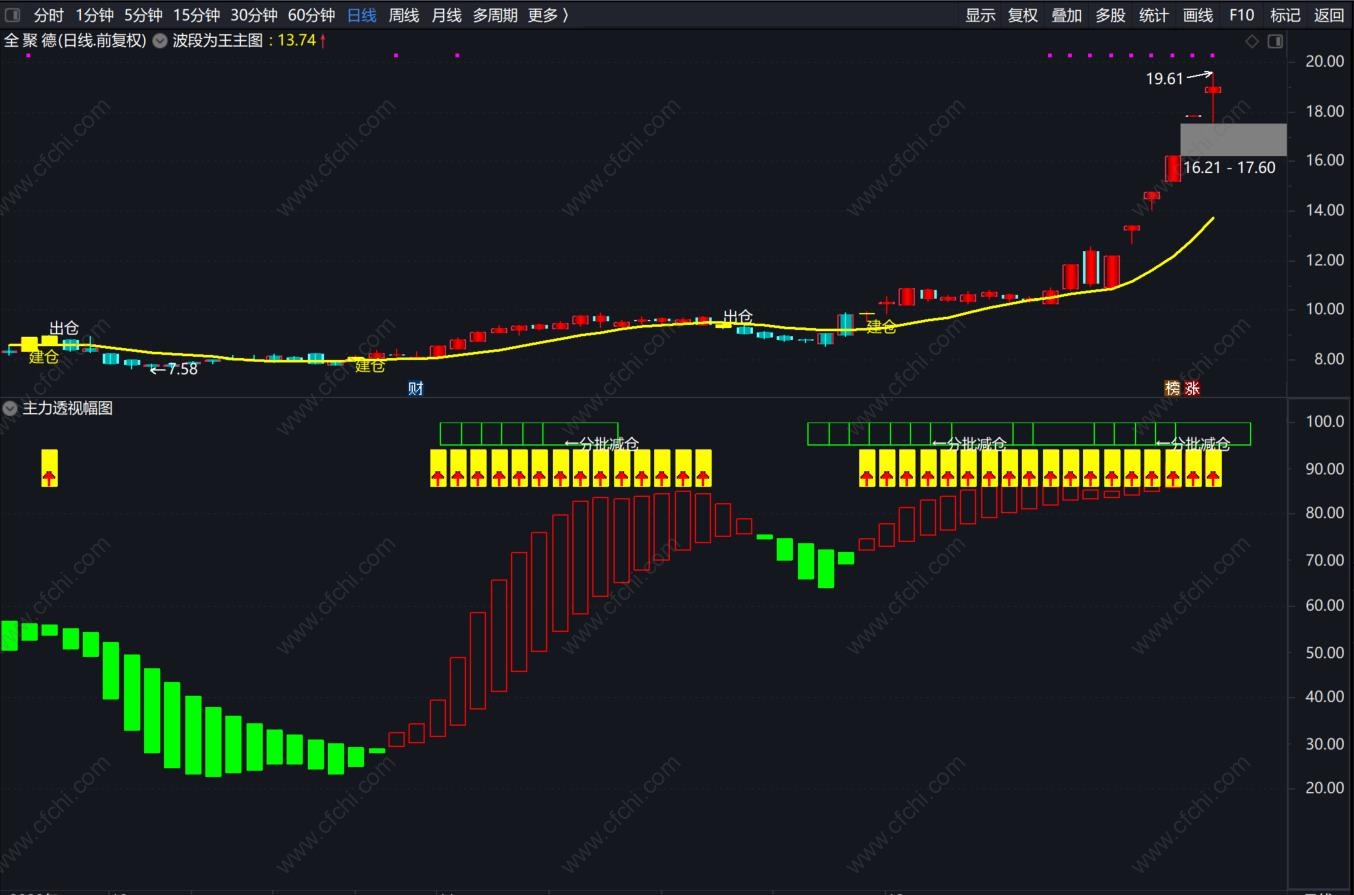
Task: Click the white 出仓 signal label near the chart's left edge
Action: tap(64, 328)
